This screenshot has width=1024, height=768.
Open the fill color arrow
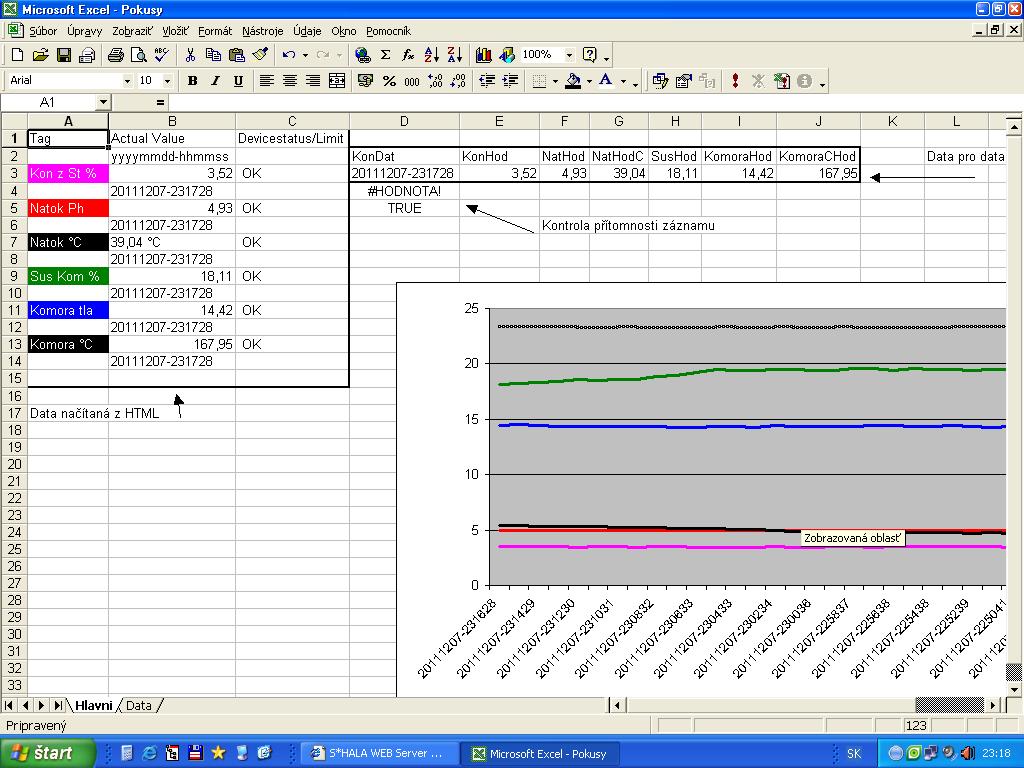pos(589,81)
